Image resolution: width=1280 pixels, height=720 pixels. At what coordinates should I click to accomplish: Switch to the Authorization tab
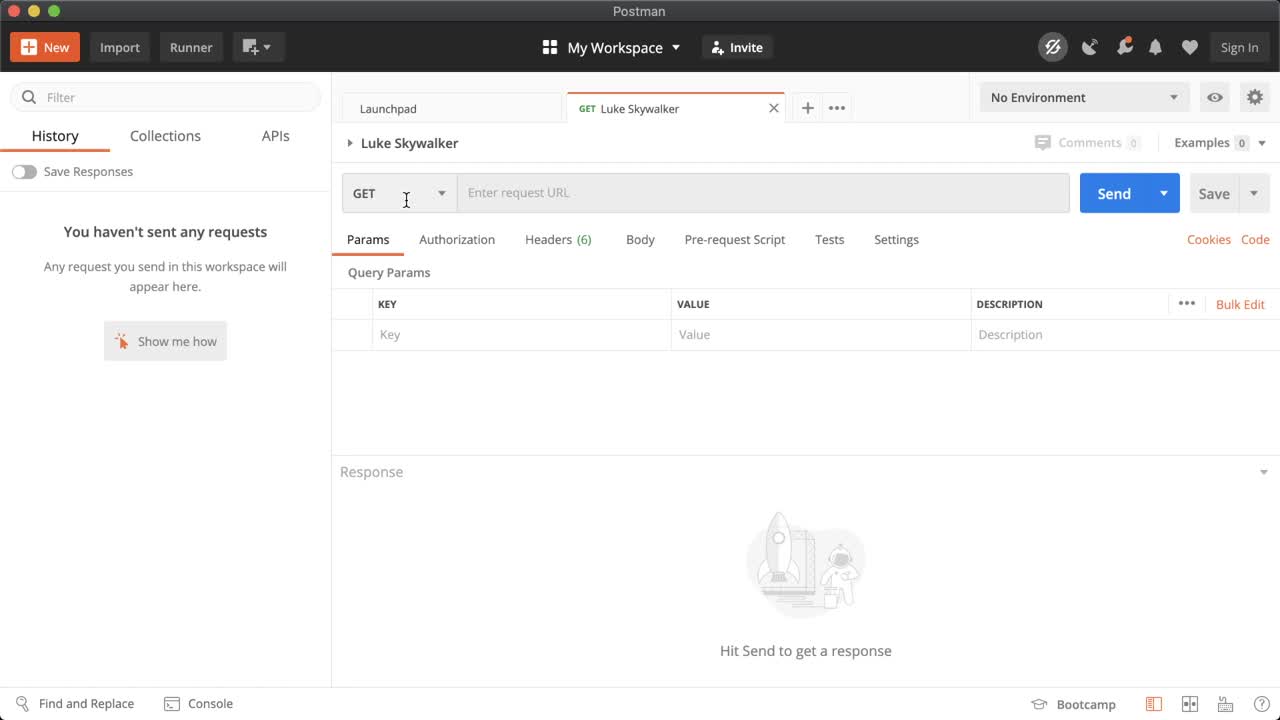pyautogui.click(x=457, y=240)
